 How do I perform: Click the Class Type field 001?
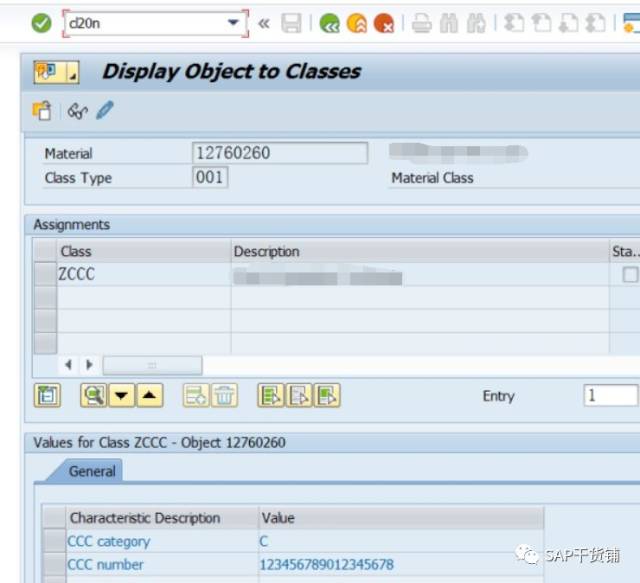tap(210, 177)
